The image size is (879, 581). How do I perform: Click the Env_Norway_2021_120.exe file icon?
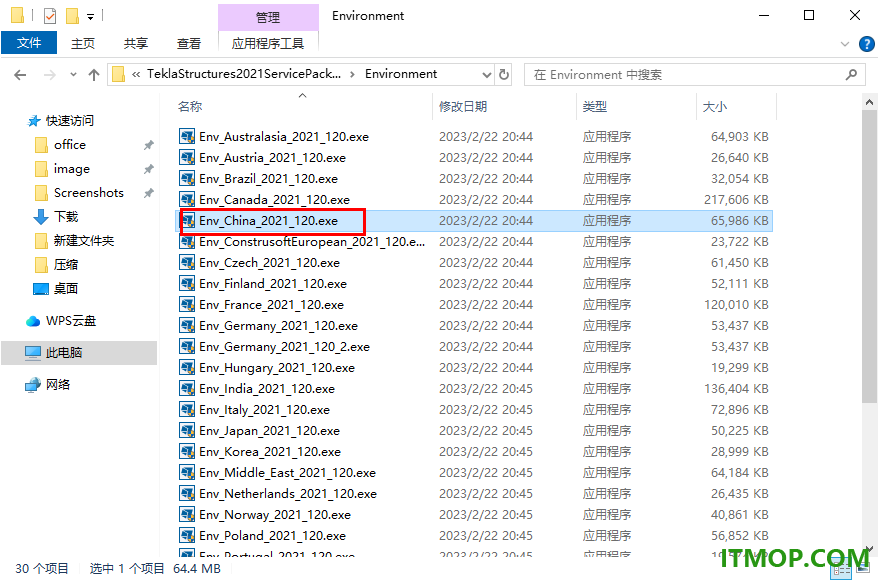pyautogui.click(x=187, y=514)
